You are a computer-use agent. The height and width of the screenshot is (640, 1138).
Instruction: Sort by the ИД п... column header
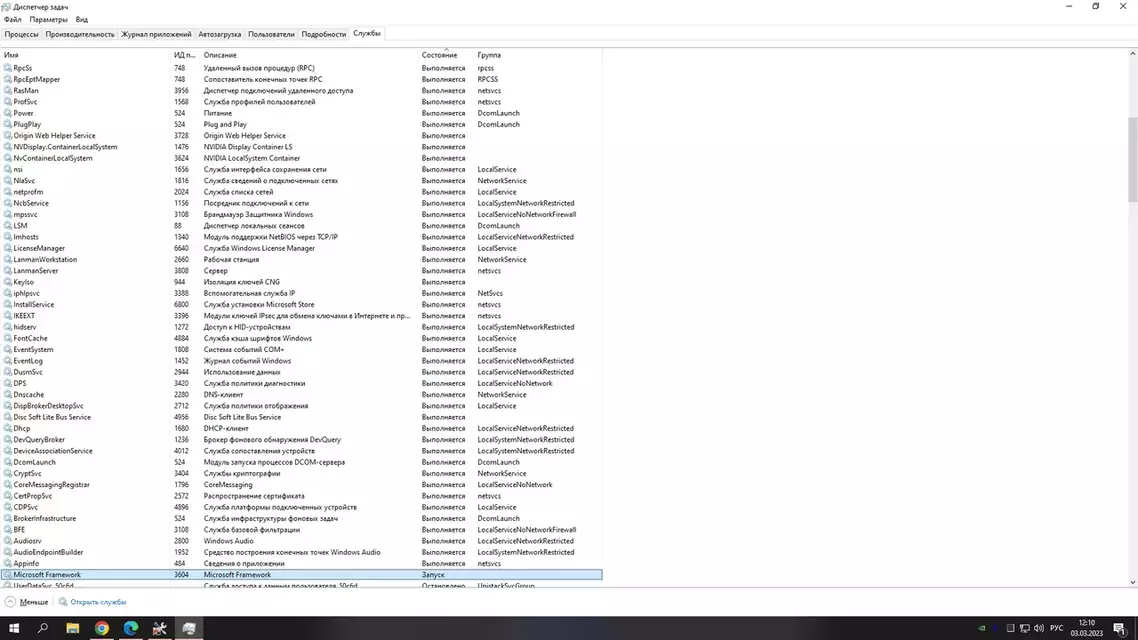point(184,55)
